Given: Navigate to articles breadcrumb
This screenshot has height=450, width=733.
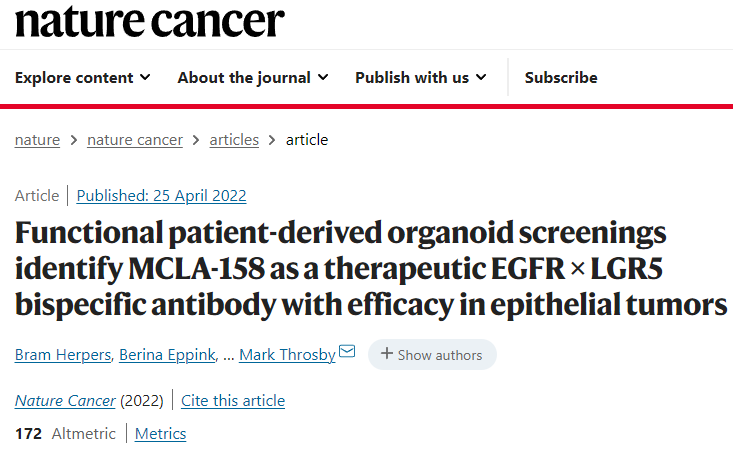Looking at the screenshot, I should (x=234, y=140).
